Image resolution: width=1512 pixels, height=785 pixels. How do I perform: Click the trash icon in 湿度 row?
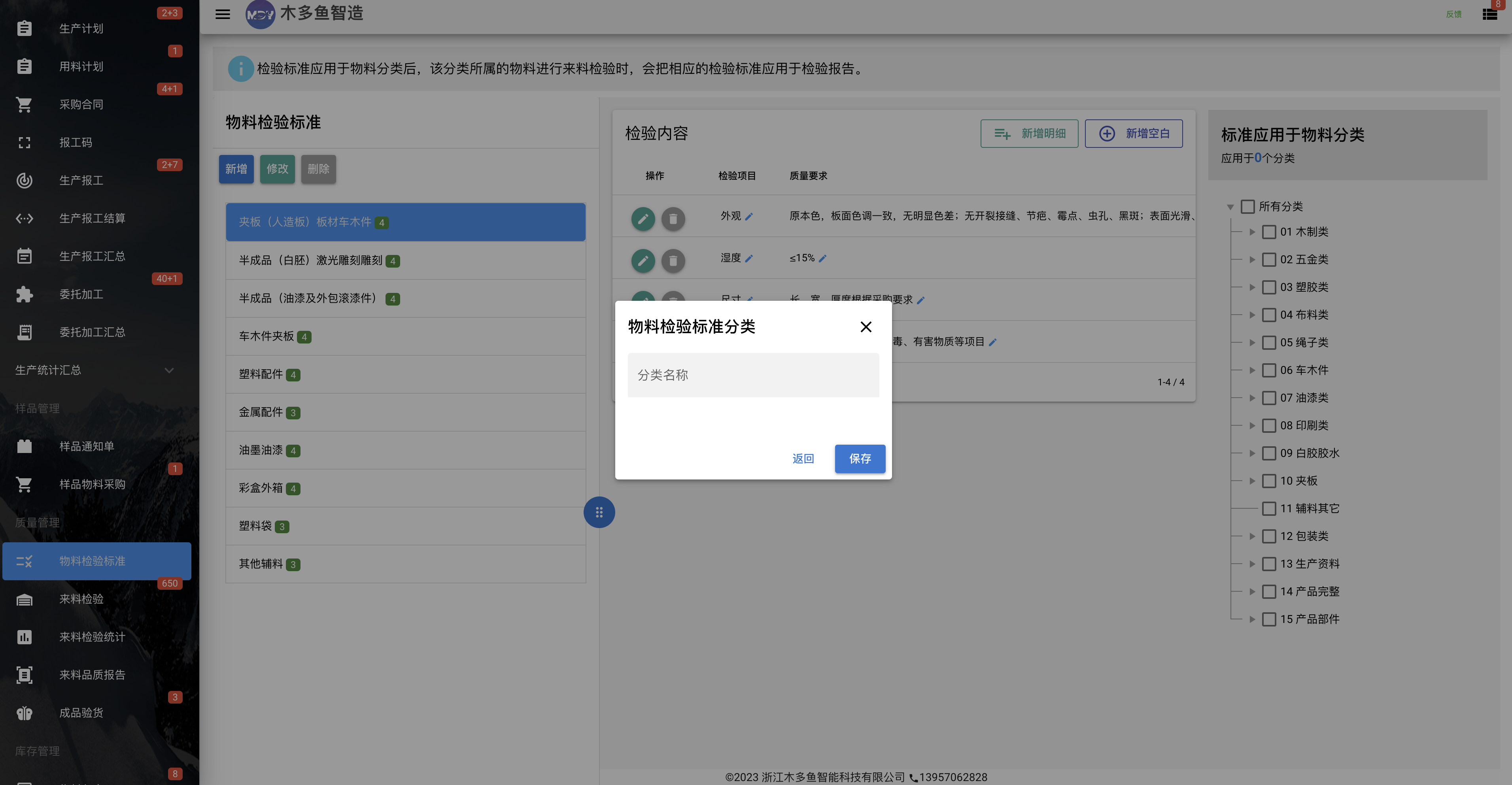tap(673, 260)
